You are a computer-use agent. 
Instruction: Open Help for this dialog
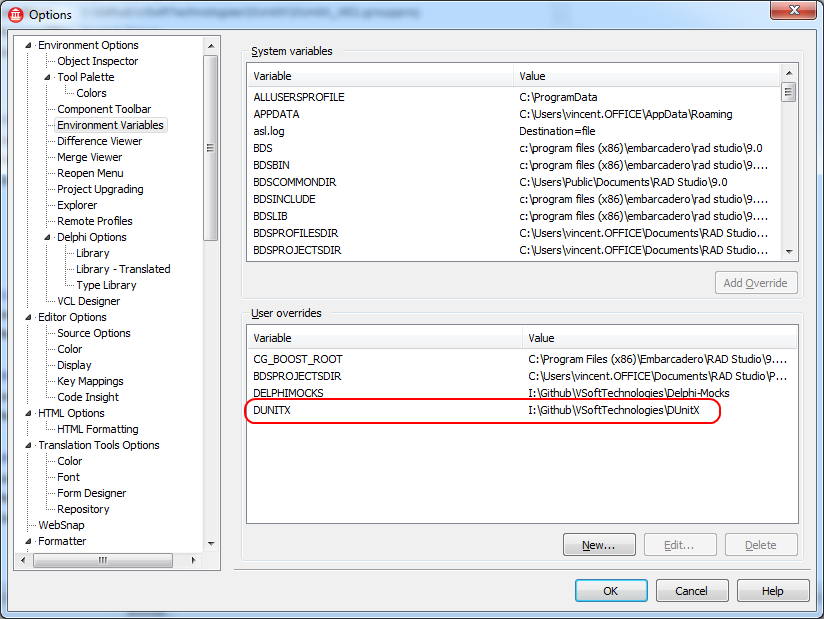point(773,591)
